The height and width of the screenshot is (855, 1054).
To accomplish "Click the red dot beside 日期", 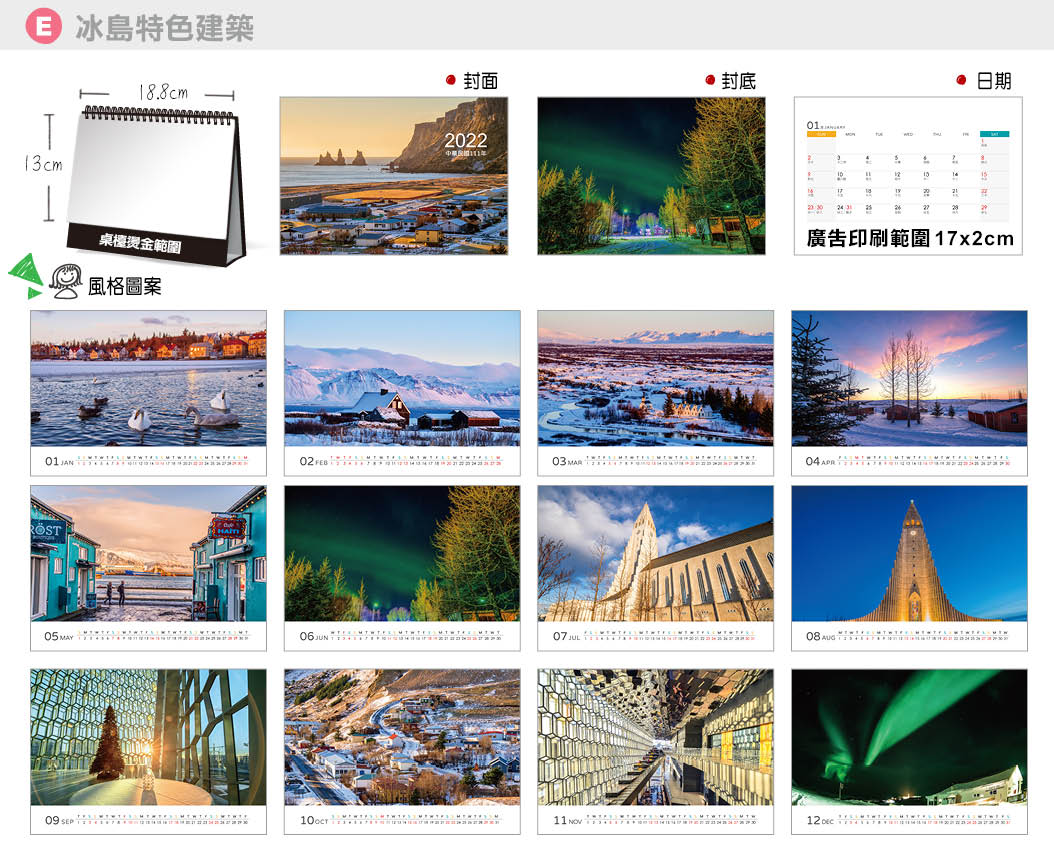I will click(961, 80).
